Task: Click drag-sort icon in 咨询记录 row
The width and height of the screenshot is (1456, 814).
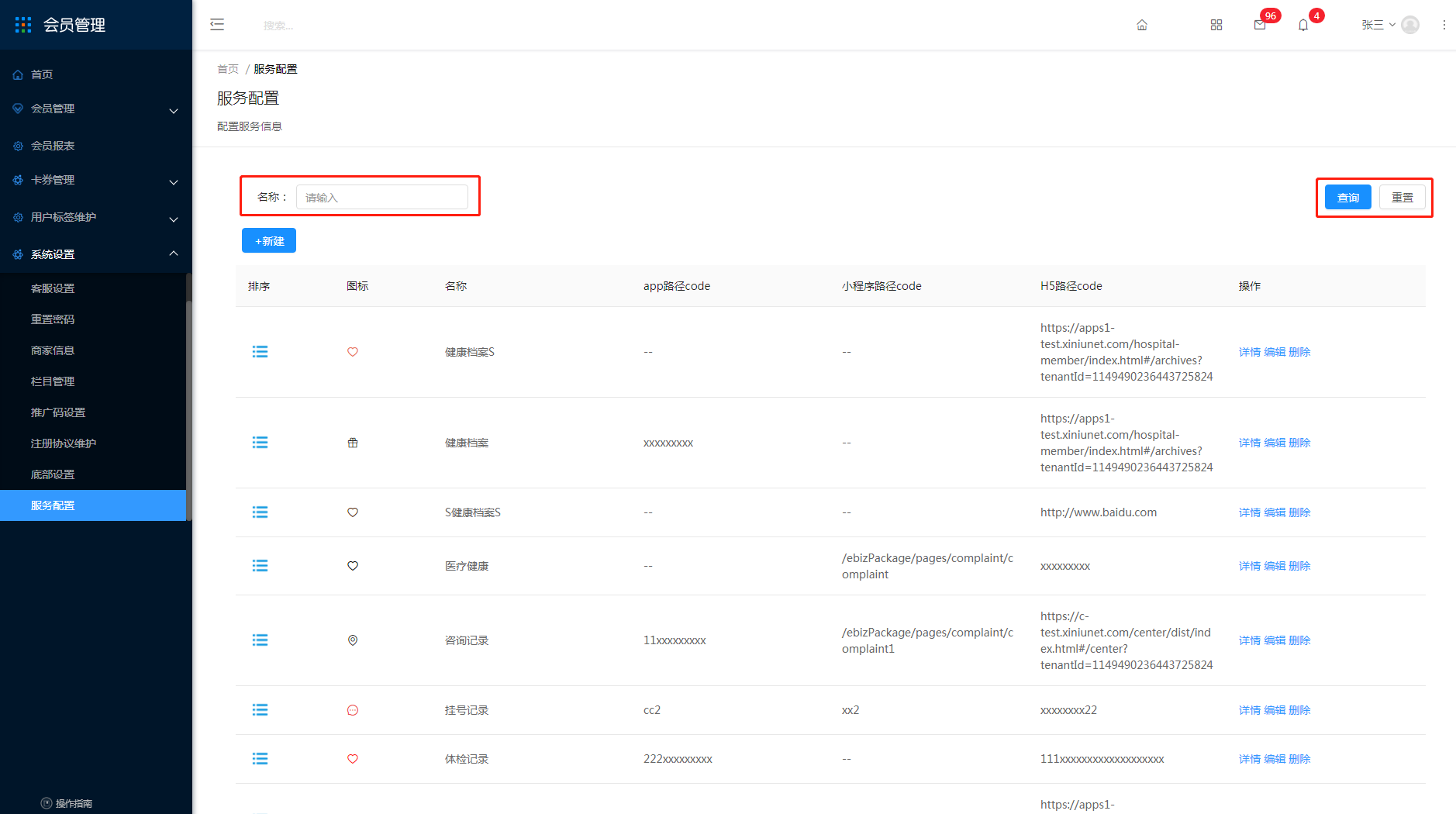Action: coord(260,640)
